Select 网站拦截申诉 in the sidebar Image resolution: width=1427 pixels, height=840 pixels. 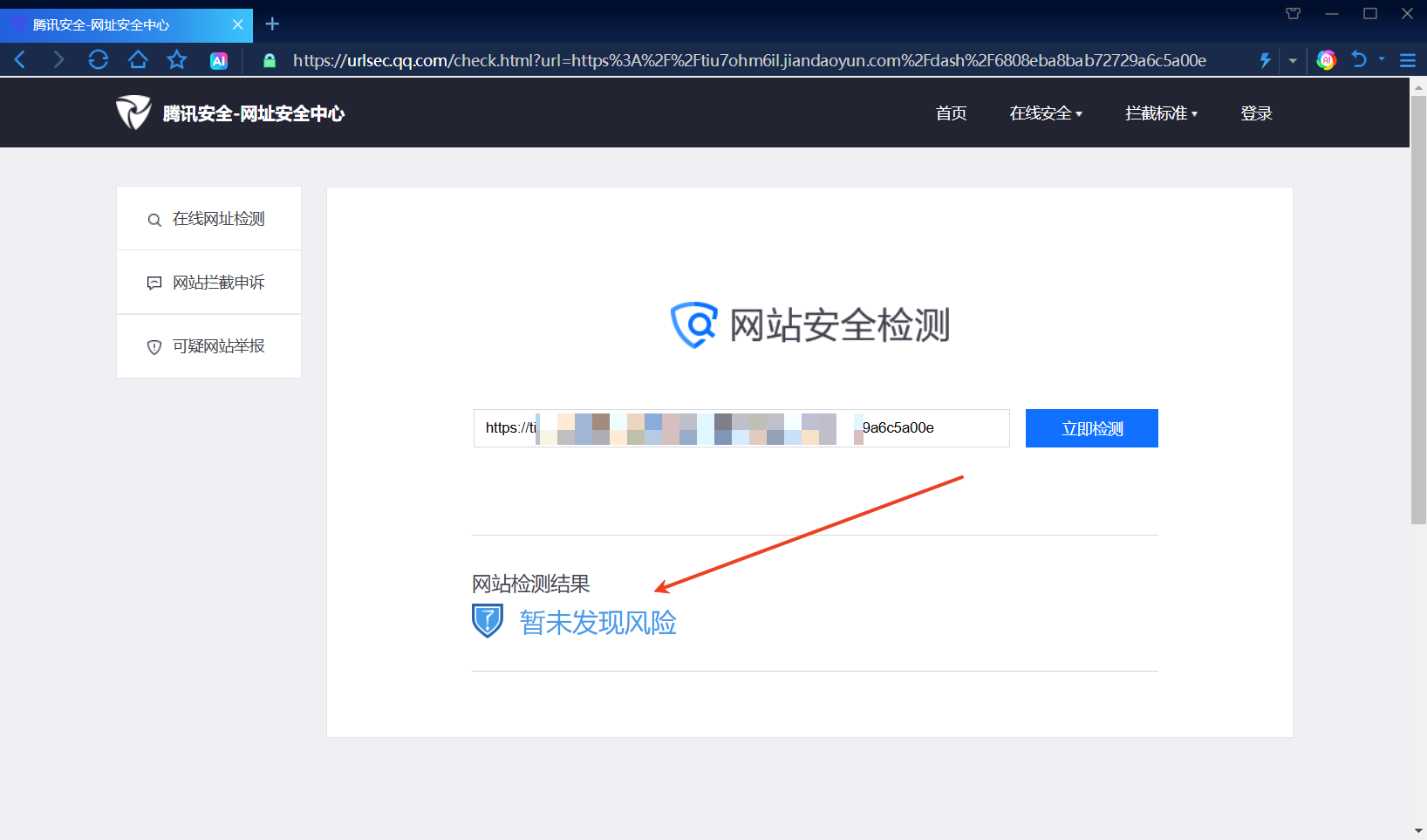point(209,283)
